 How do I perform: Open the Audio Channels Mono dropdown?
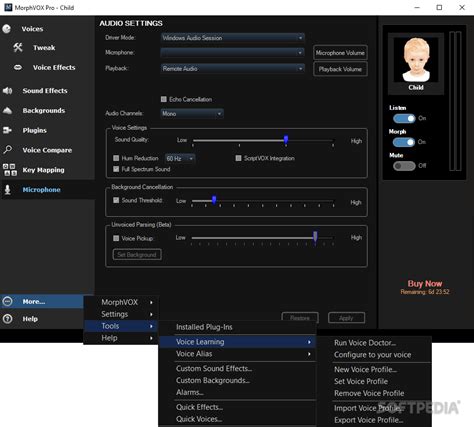coord(192,114)
